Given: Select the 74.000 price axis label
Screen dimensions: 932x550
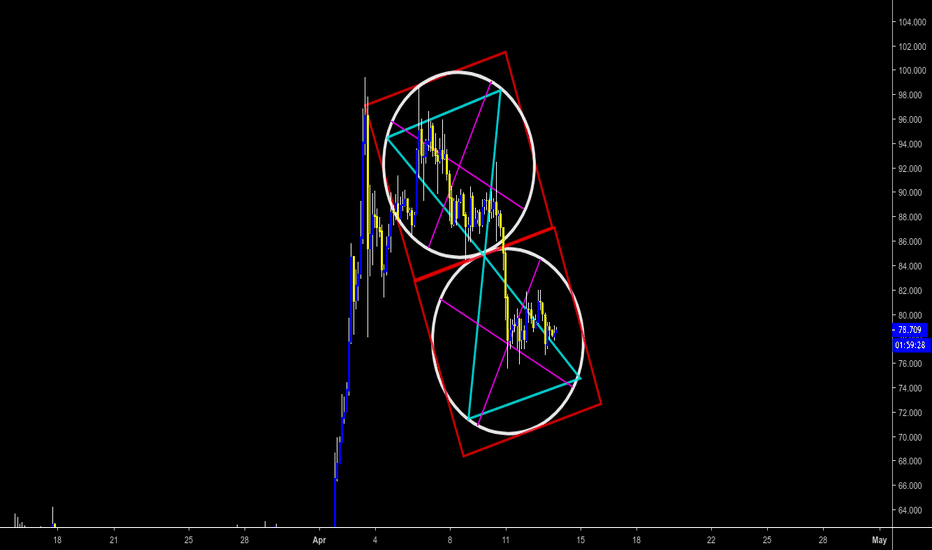Looking at the screenshot, I should click(x=912, y=388).
